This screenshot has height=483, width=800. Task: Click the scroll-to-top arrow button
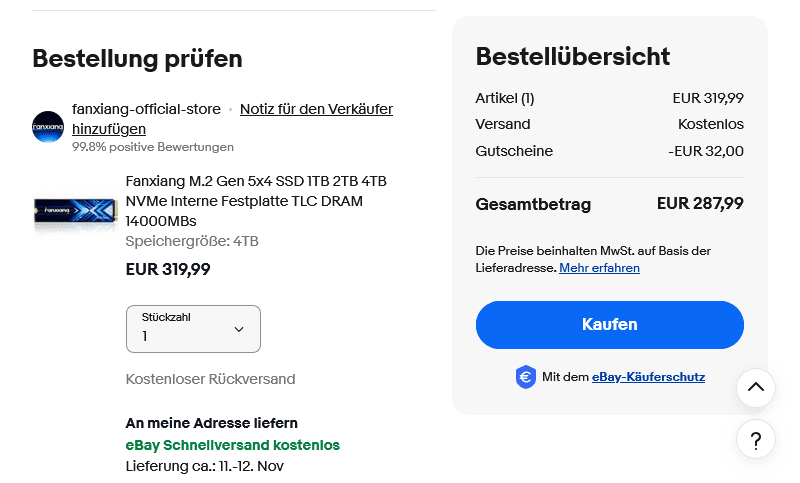coord(755,387)
